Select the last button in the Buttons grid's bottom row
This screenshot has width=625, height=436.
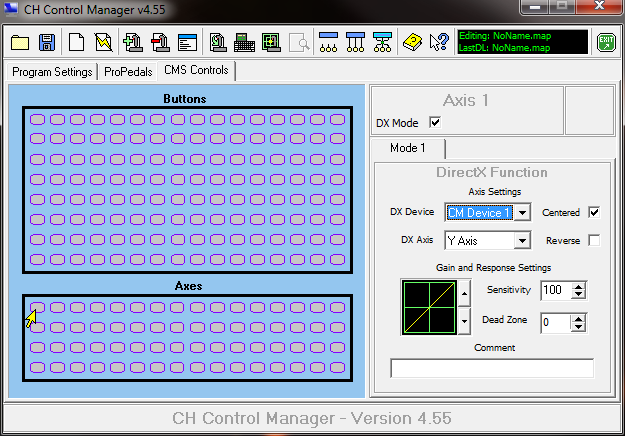(x=338, y=259)
